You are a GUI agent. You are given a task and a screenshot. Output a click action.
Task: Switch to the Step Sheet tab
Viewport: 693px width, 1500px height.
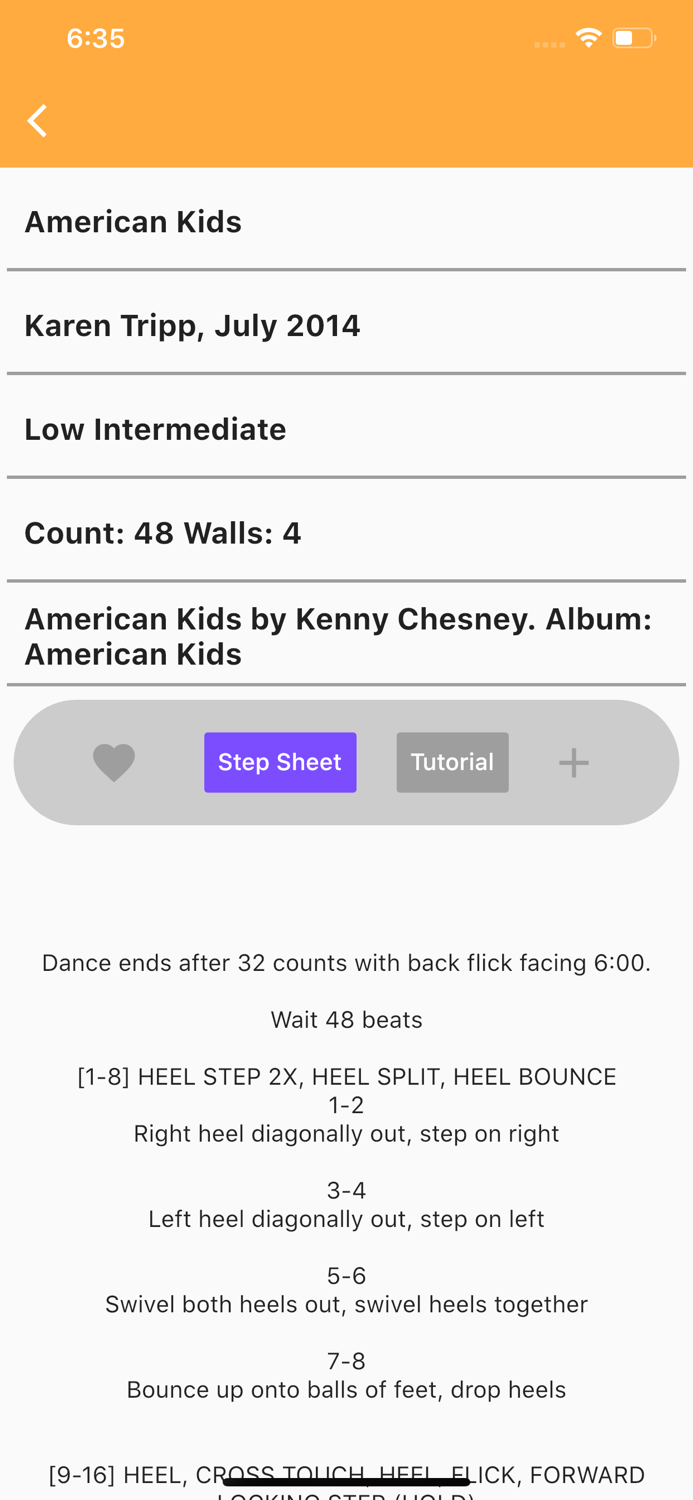coord(280,762)
